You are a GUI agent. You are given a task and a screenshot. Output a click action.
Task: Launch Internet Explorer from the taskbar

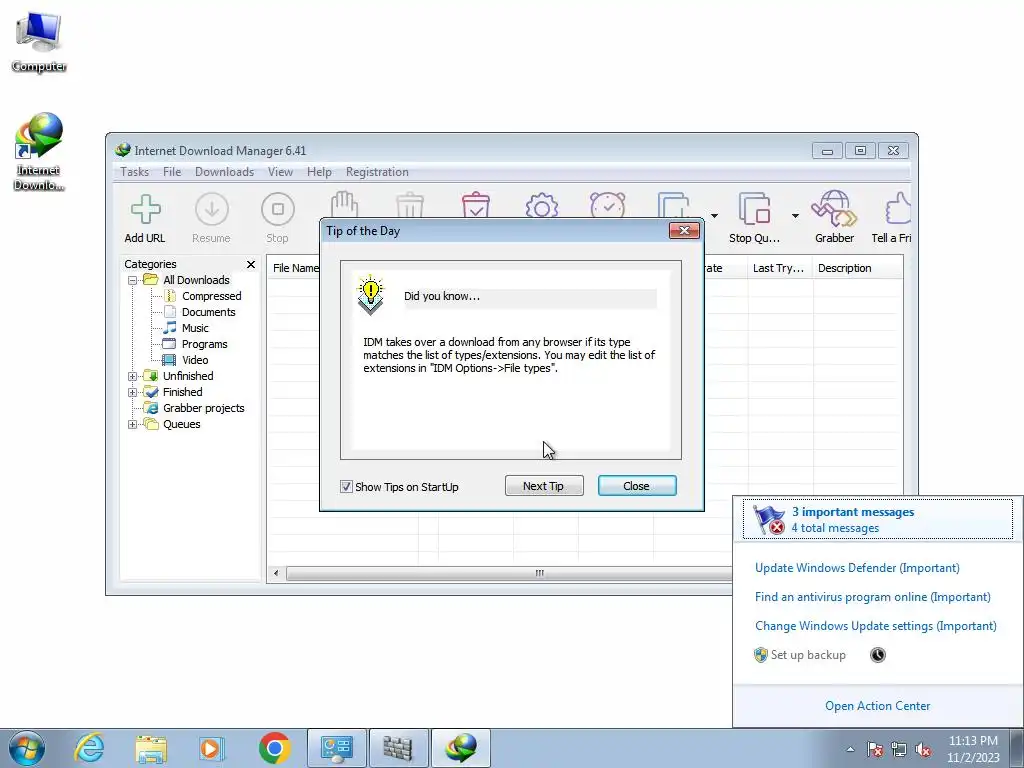click(89, 748)
